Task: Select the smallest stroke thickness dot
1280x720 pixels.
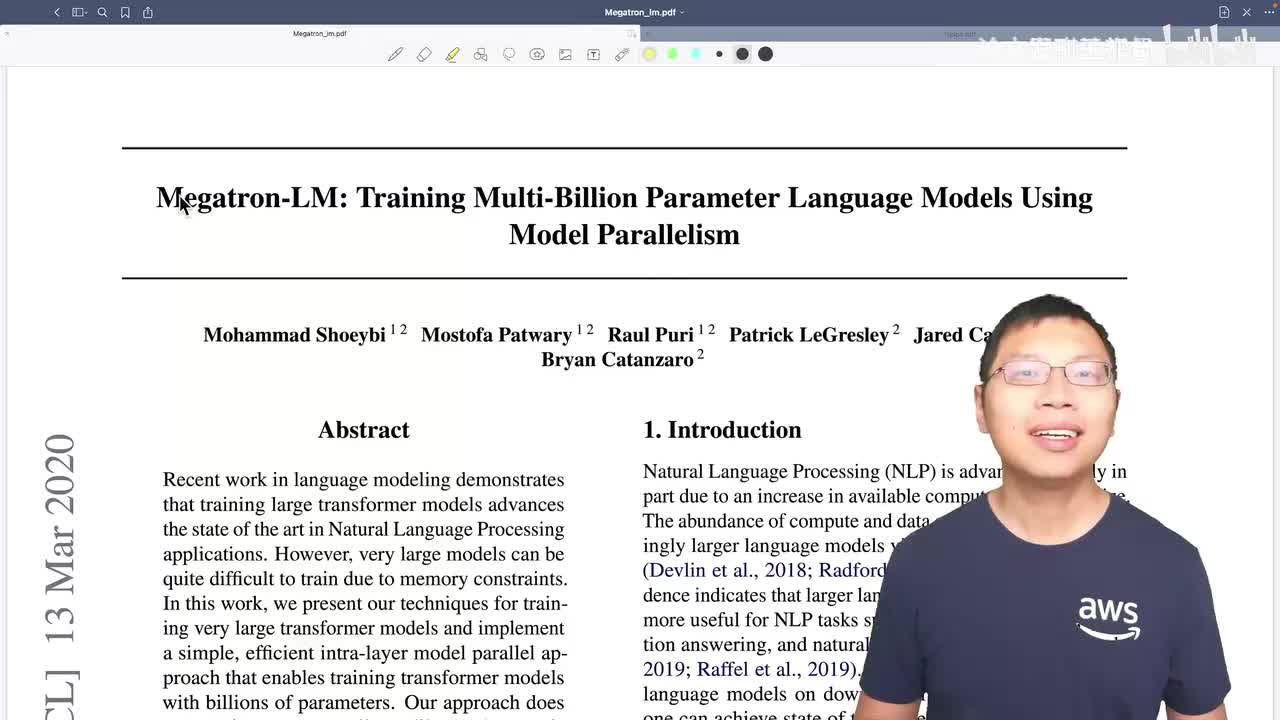Action: (x=719, y=54)
